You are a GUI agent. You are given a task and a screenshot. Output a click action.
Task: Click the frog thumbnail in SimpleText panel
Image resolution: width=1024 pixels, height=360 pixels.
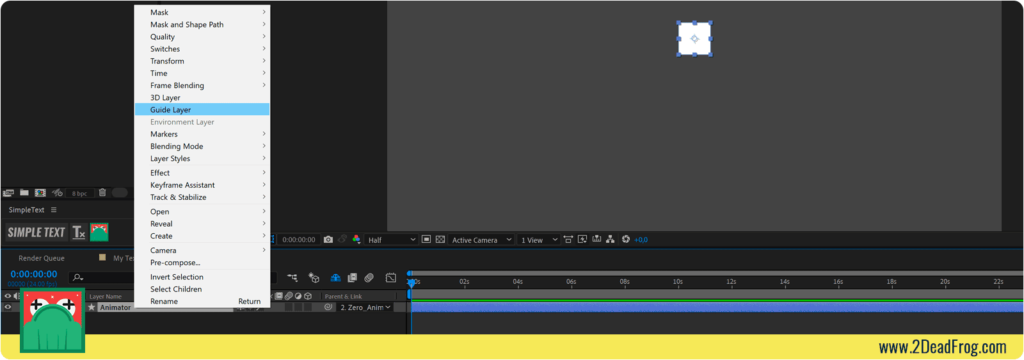[99, 232]
